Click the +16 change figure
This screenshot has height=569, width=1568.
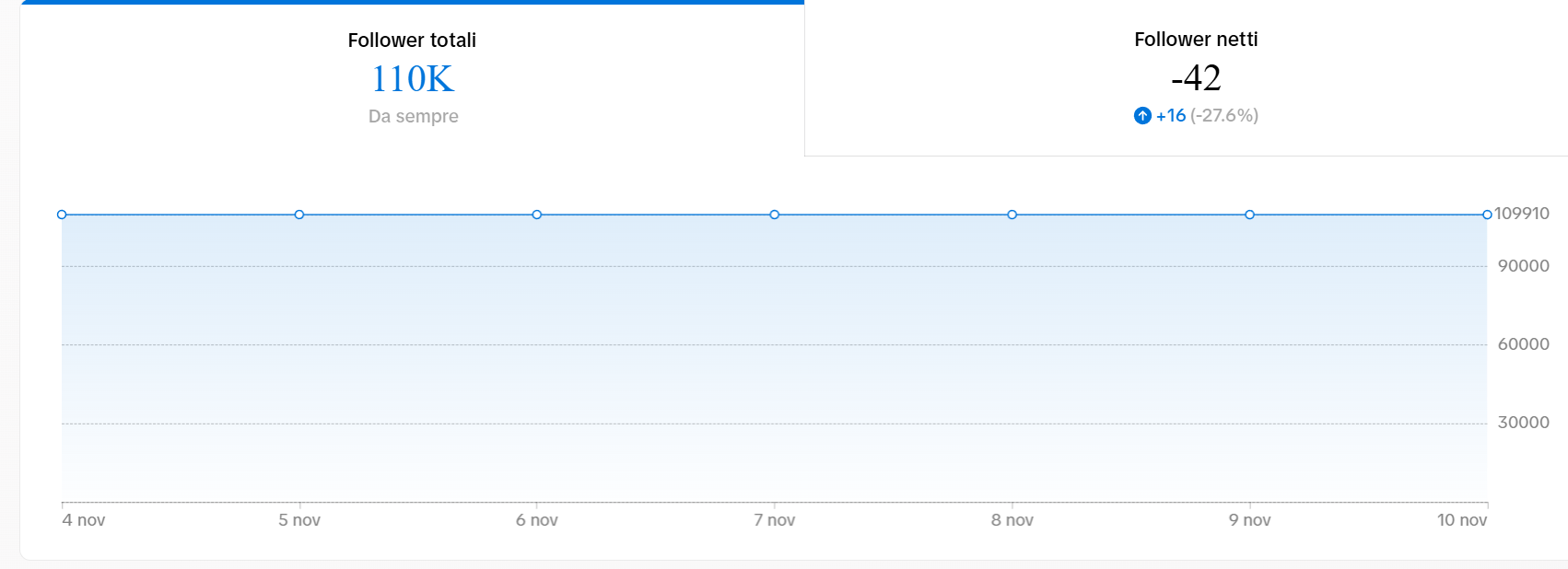click(1171, 116)
